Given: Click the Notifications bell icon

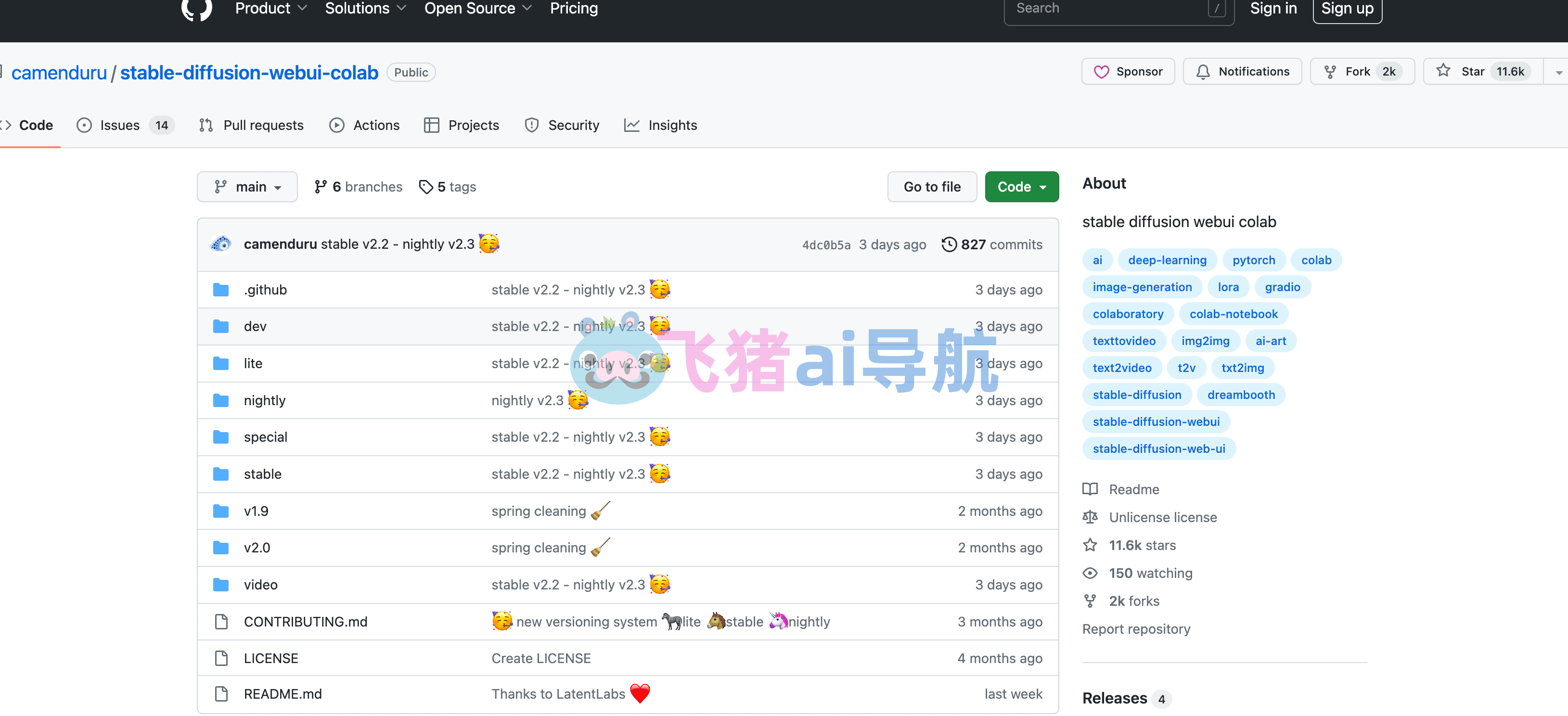Looking at the screenshot, I should pyautogui.click(x=1203, y=72).
